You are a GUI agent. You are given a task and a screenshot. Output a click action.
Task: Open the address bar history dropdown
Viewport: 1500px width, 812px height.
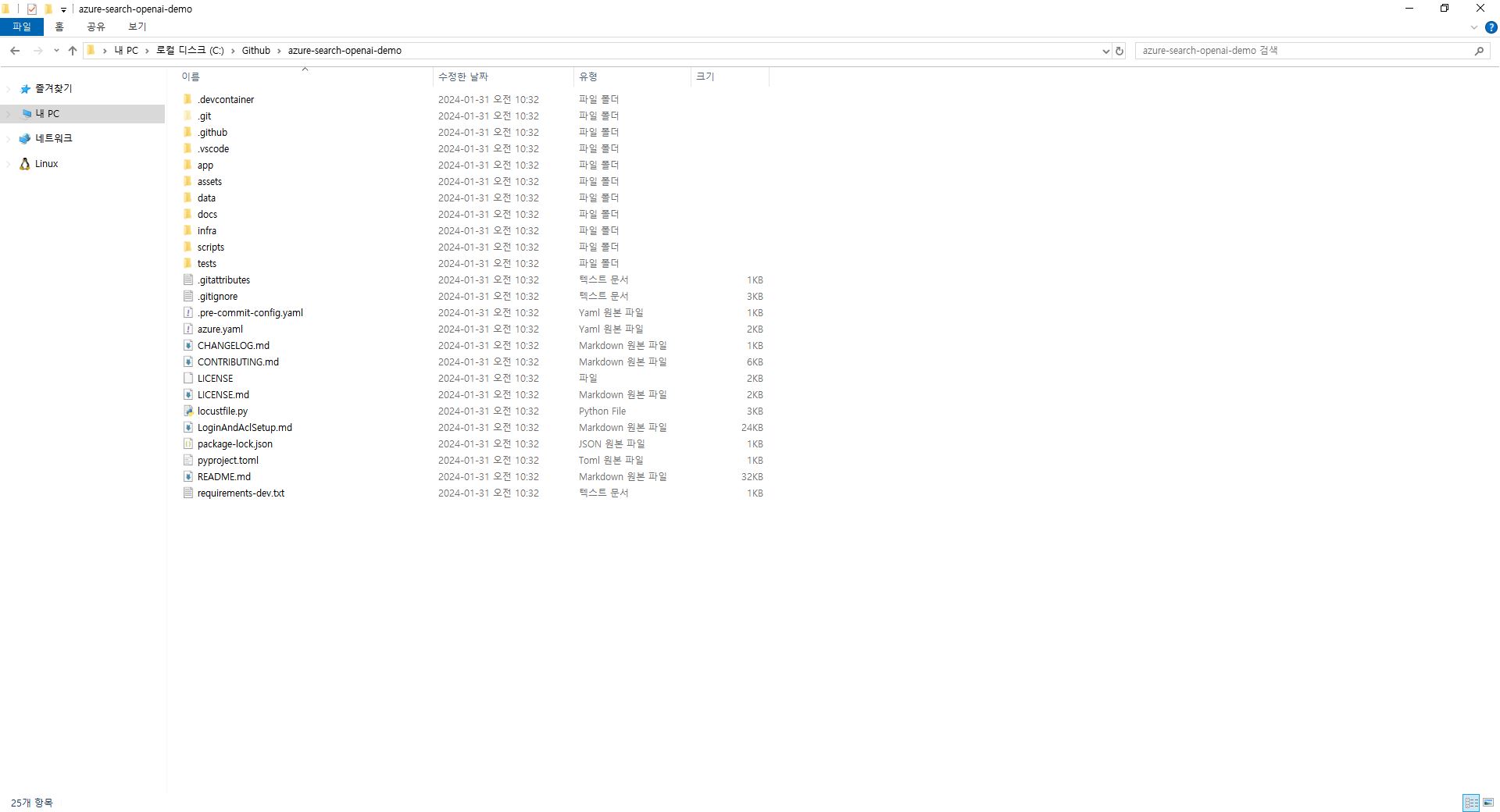(1105, 51)
